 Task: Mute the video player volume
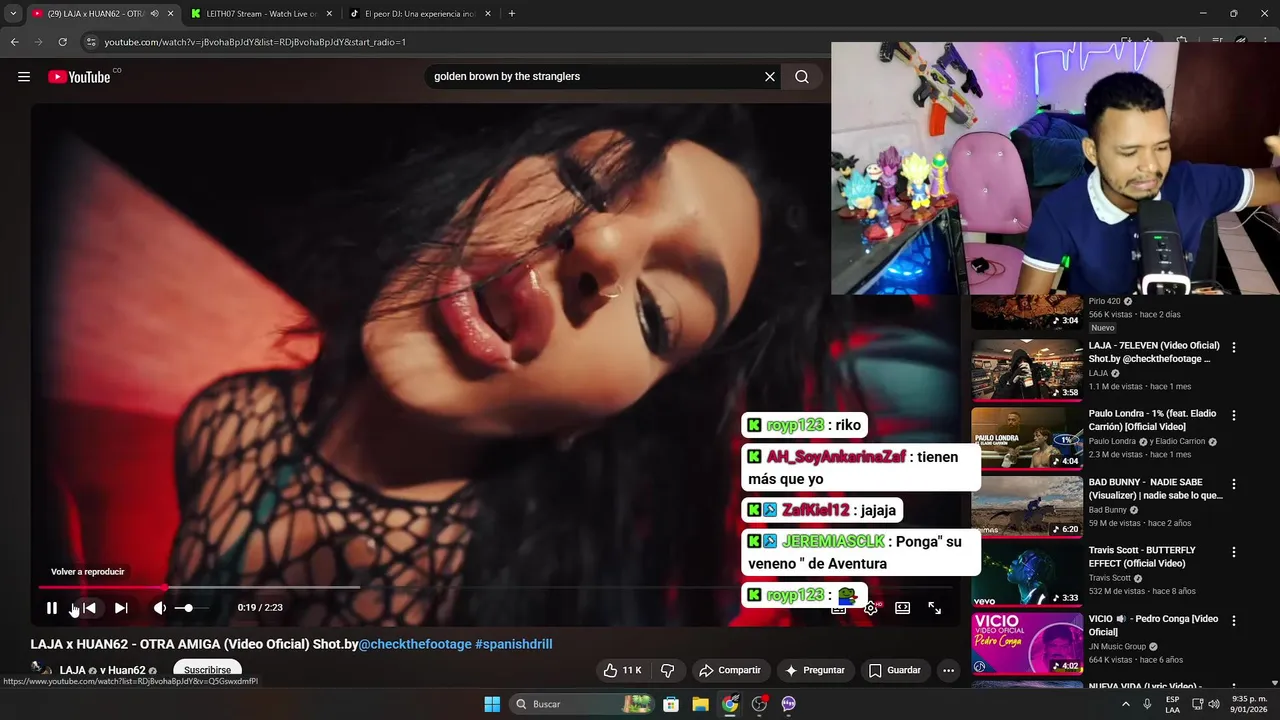click(x=159, y=608)
